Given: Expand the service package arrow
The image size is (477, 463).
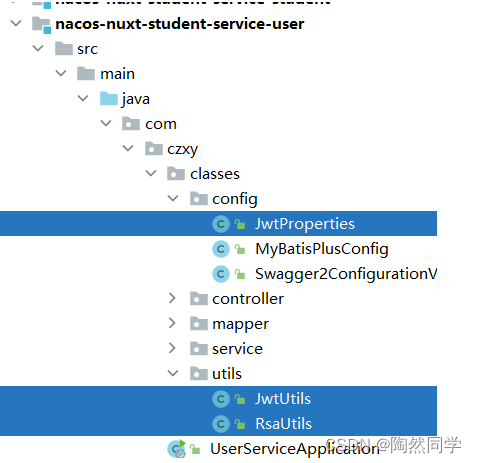Looking at the screenshot, I should coord(172,348).
